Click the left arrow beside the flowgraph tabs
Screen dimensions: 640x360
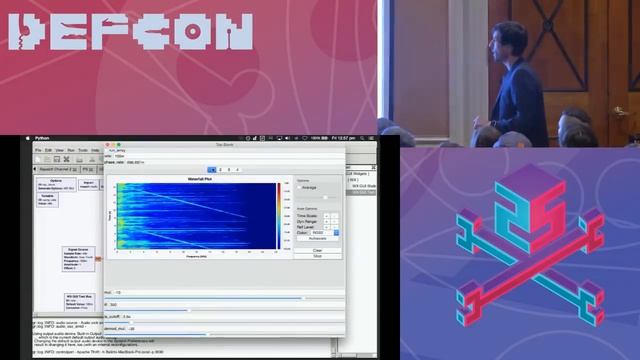tap(35, 169)
